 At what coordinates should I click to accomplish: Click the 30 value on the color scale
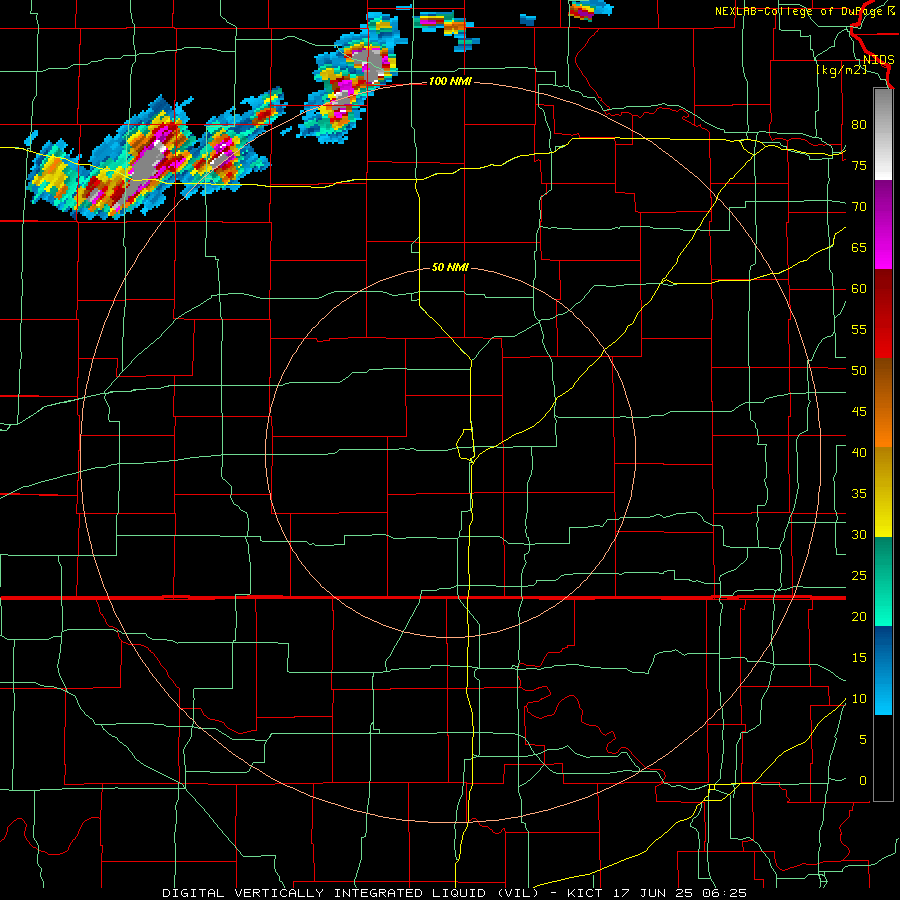point(859,534)
